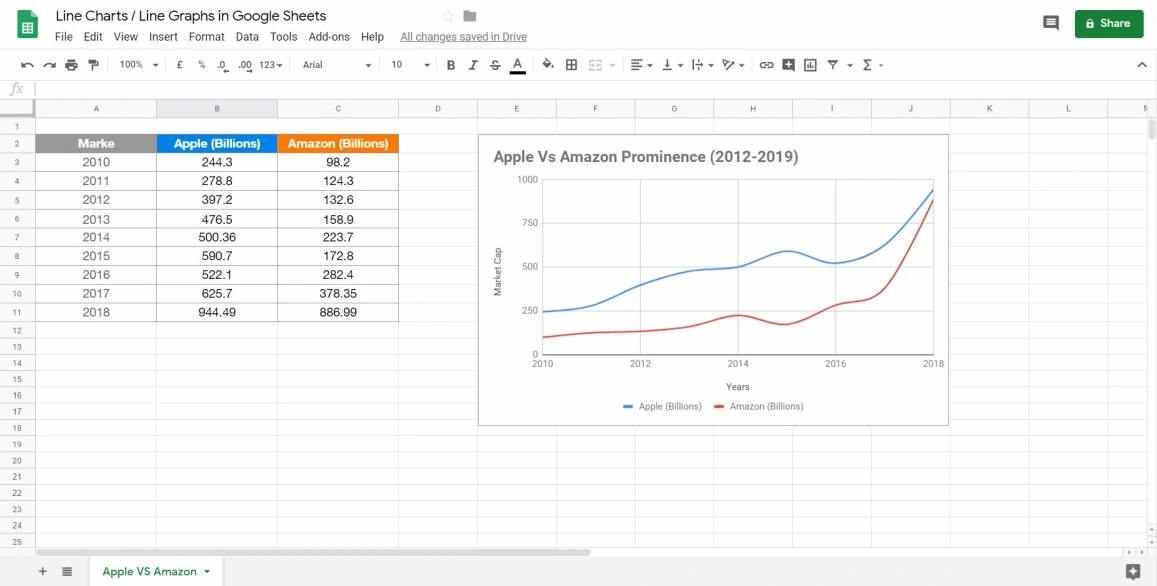Open the text color picker

[x=517, y=65]
